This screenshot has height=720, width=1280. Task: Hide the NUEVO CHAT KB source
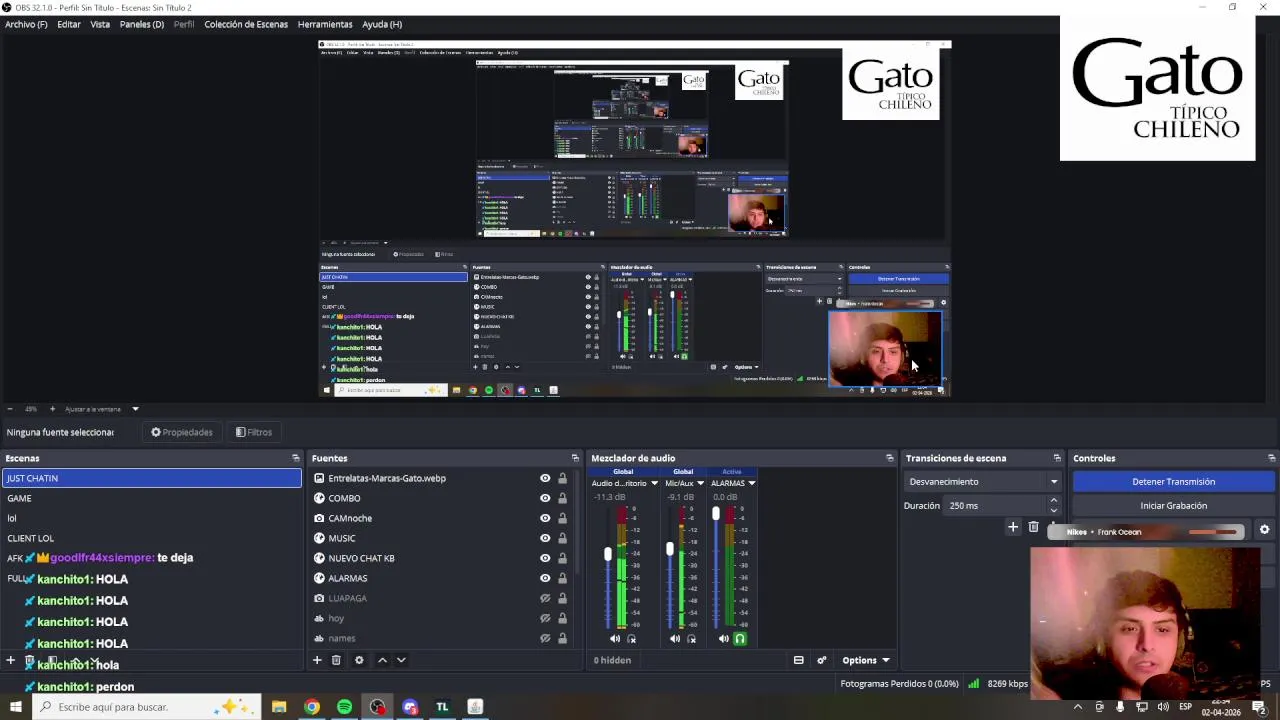point(545,558)
